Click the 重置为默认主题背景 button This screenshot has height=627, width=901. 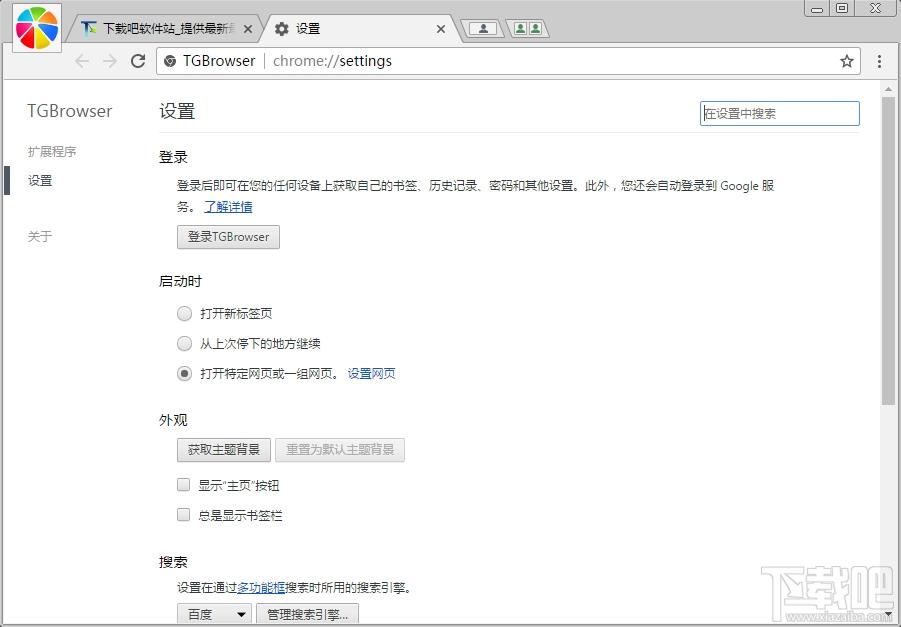(x=340, y=450)
